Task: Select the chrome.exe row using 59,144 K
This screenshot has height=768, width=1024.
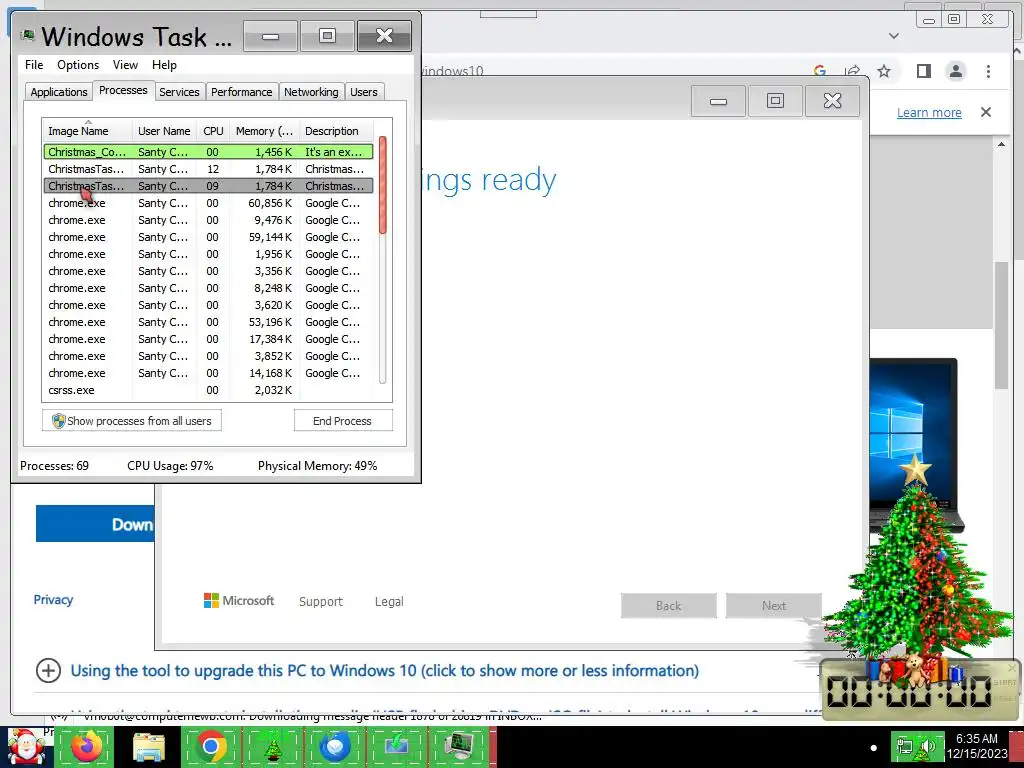Action: point(208,236)
